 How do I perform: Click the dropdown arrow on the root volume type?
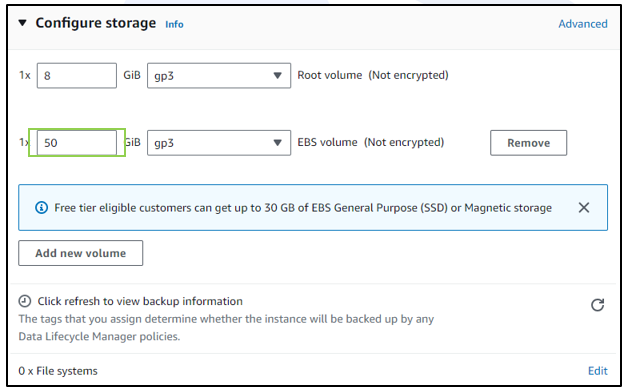[277, 75]
